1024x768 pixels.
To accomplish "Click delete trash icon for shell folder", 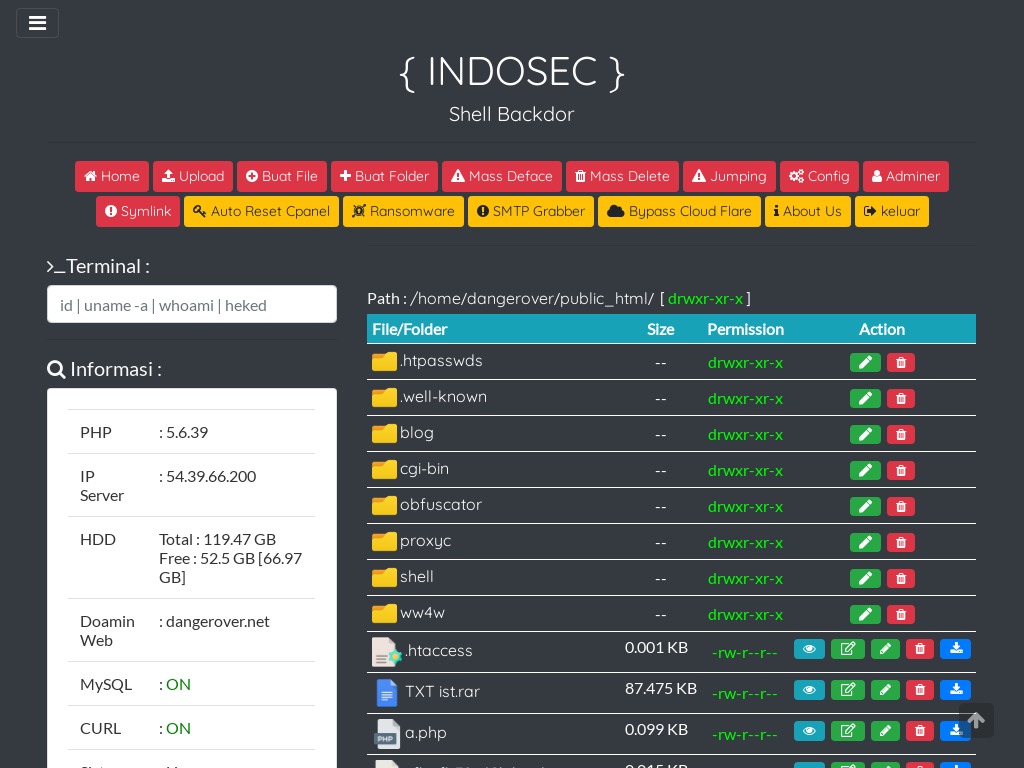I will pos(901,578).
